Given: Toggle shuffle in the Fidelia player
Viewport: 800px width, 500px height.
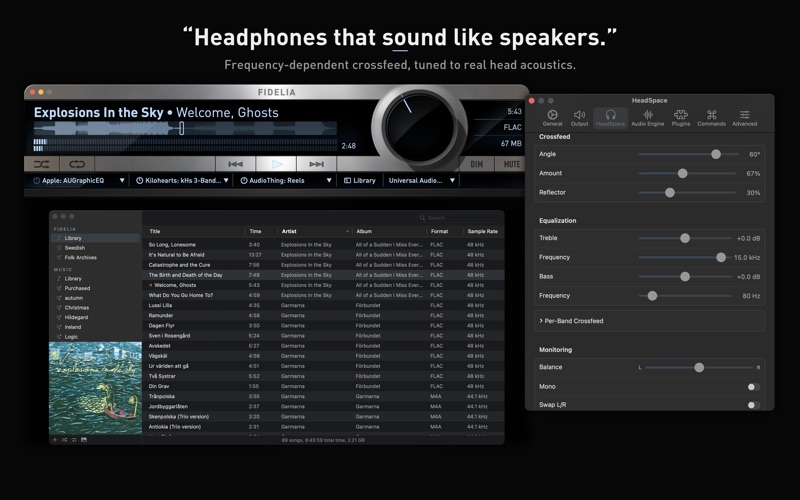Looking at the screenshot, I should point(42,164).
